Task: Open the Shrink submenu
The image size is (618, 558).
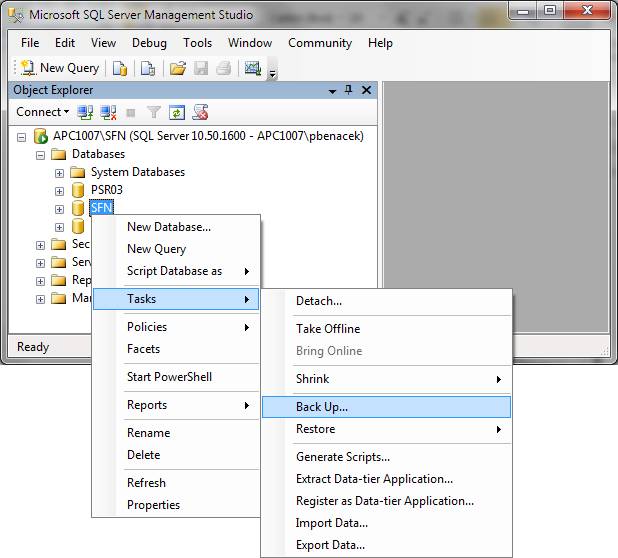Action: (386, 379)
